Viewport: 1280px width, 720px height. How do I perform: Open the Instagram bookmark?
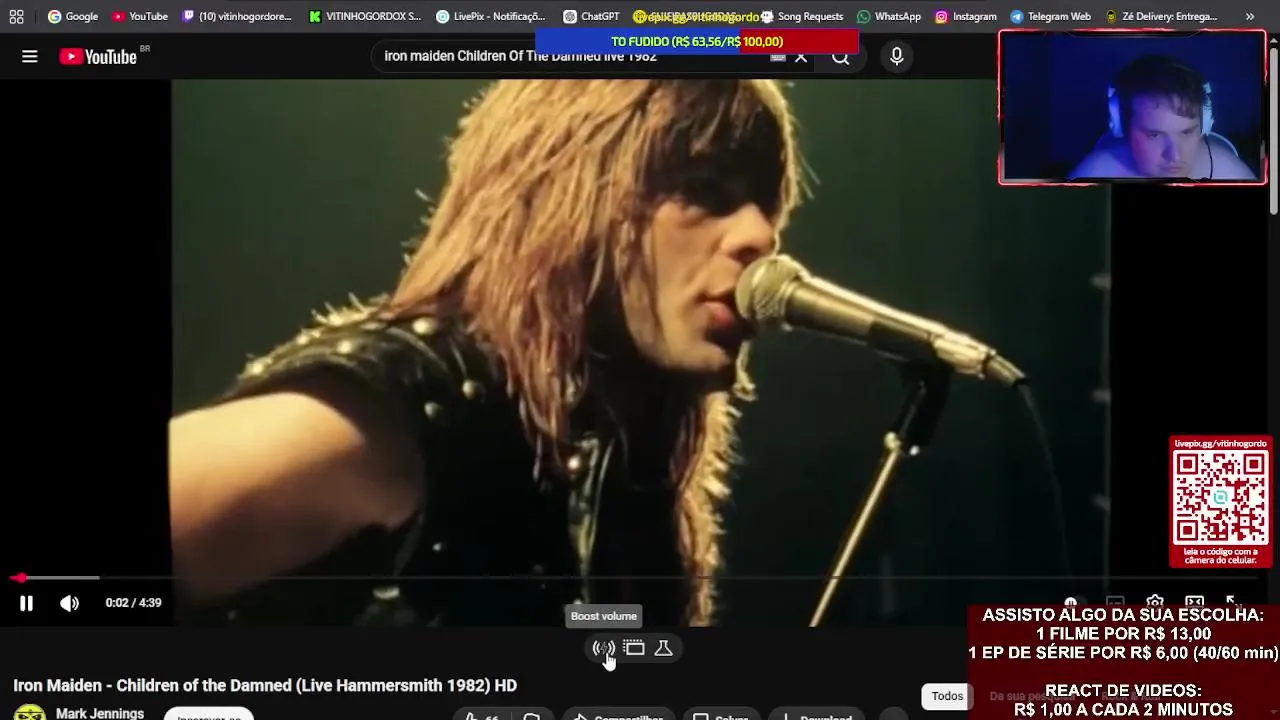[x=966, y=16]
